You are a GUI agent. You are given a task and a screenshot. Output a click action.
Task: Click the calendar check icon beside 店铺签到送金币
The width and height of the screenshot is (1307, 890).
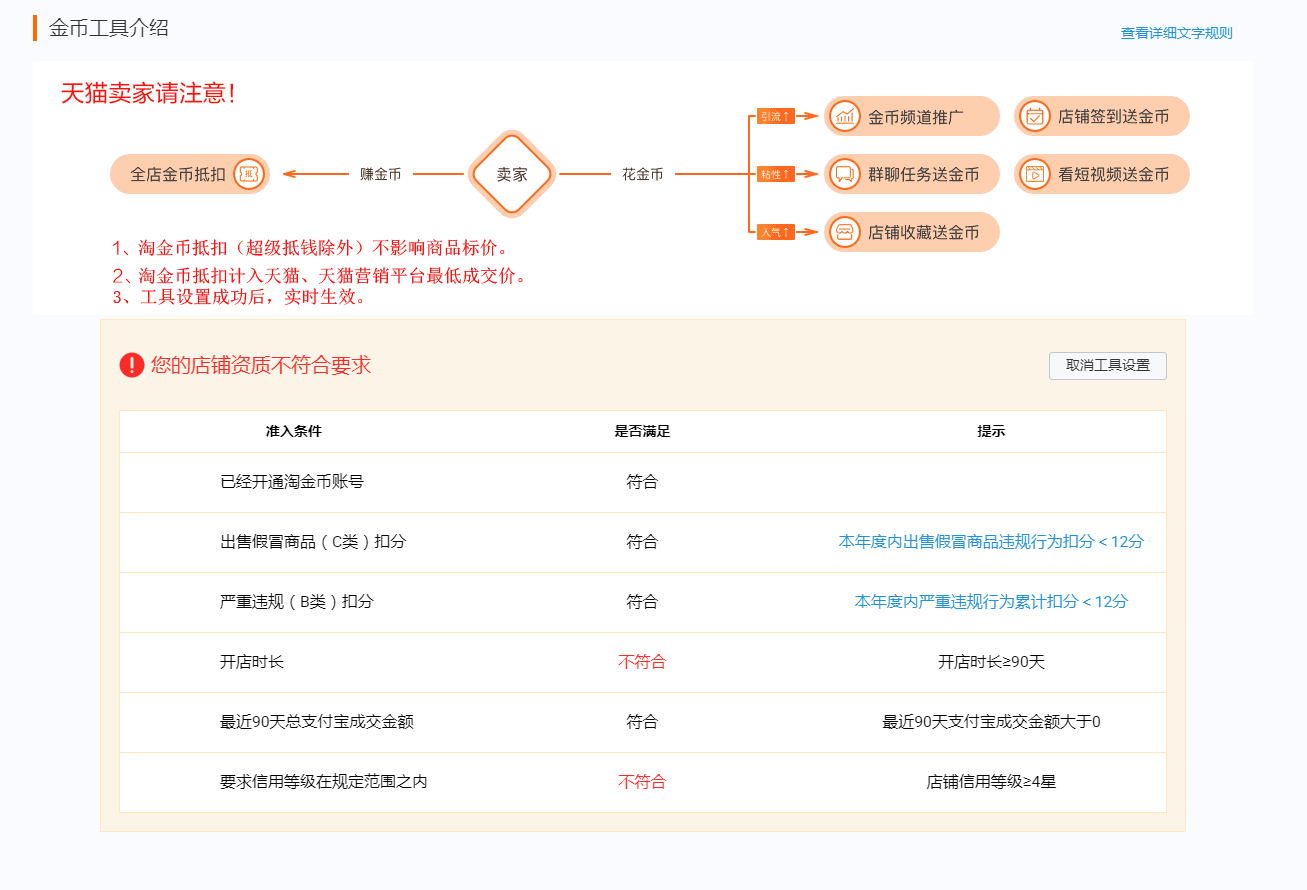[x=1035, y=116]
